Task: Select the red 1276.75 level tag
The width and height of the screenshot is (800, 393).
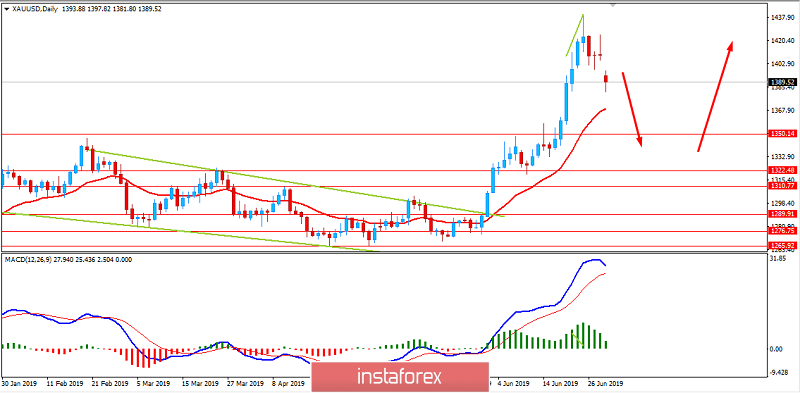Action: point(783,231)
